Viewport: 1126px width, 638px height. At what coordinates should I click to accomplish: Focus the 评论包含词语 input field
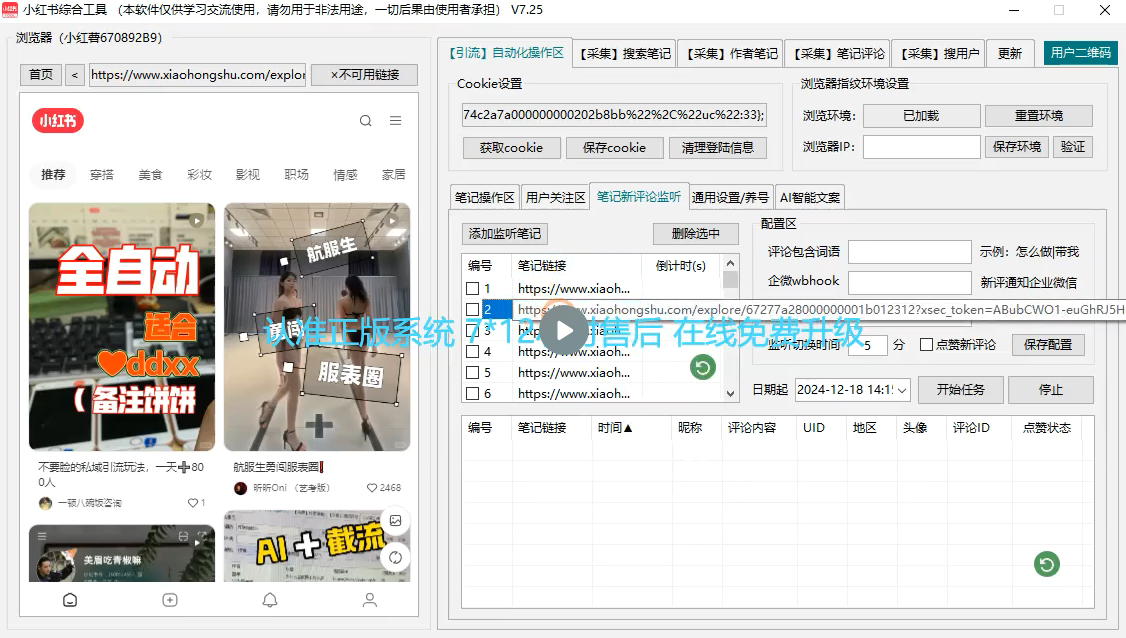(910, 252)
